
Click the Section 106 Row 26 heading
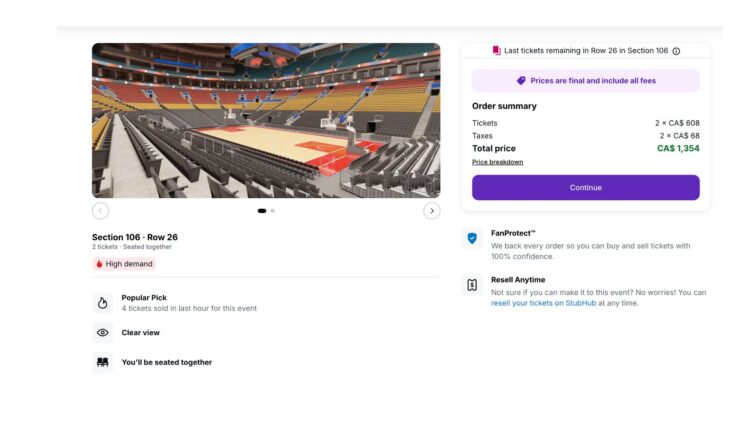pos(135,237)
